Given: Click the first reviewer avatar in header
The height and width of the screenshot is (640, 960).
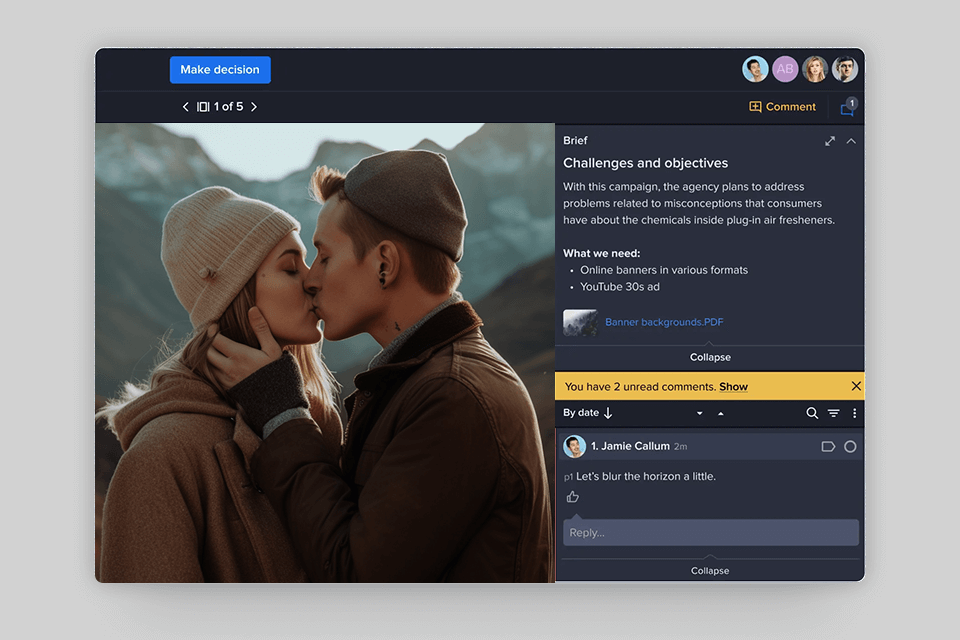Looking at the screenshot, I should (x=755, y=69).
